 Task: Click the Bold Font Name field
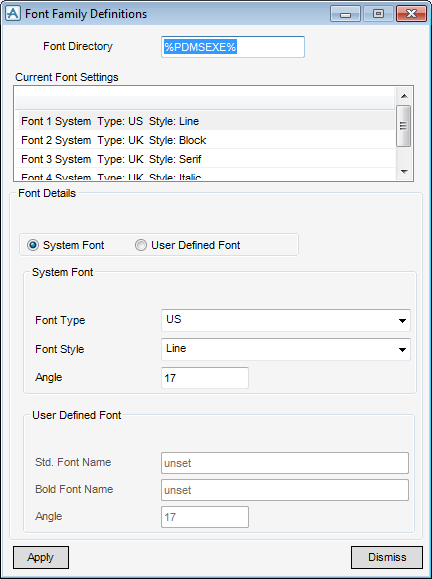click(x=285, y=490)
